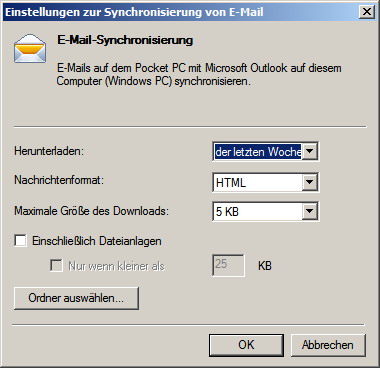Click the 'Einschließlich Dateianlagen' label text
This screenshot has width=380, height=368.
point(97,241)
